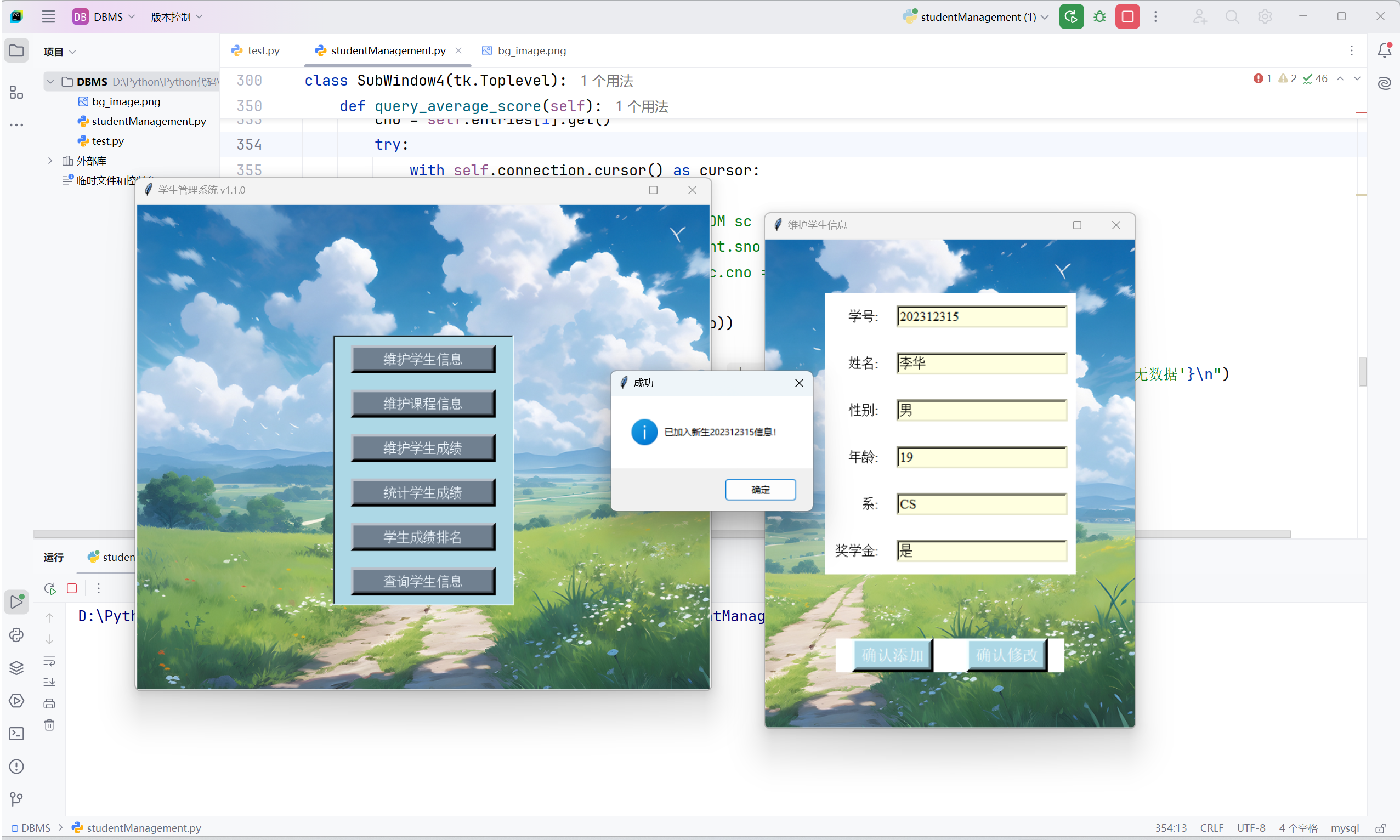
Task: Click the Rerun studentManagement icon in toolbar
Action: click(1071, 17)
